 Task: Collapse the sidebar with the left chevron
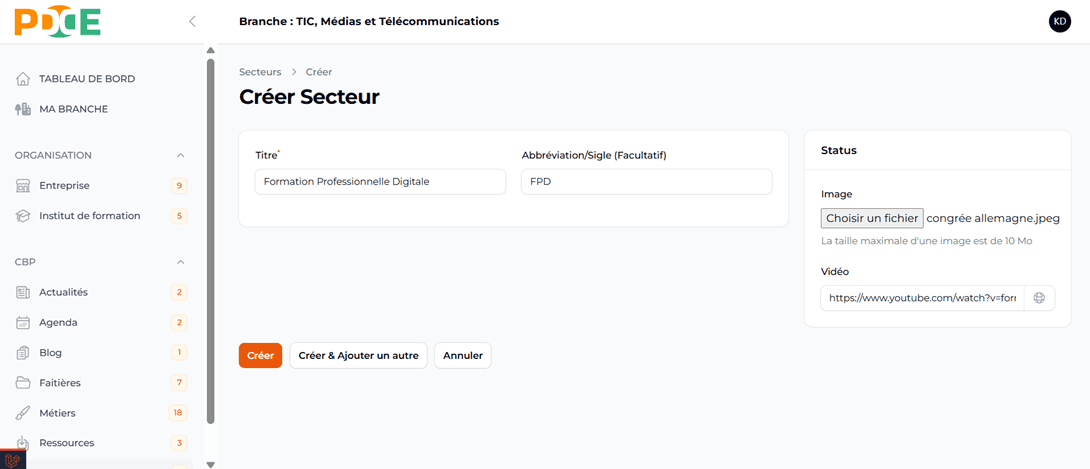click(x=192, y=21)
